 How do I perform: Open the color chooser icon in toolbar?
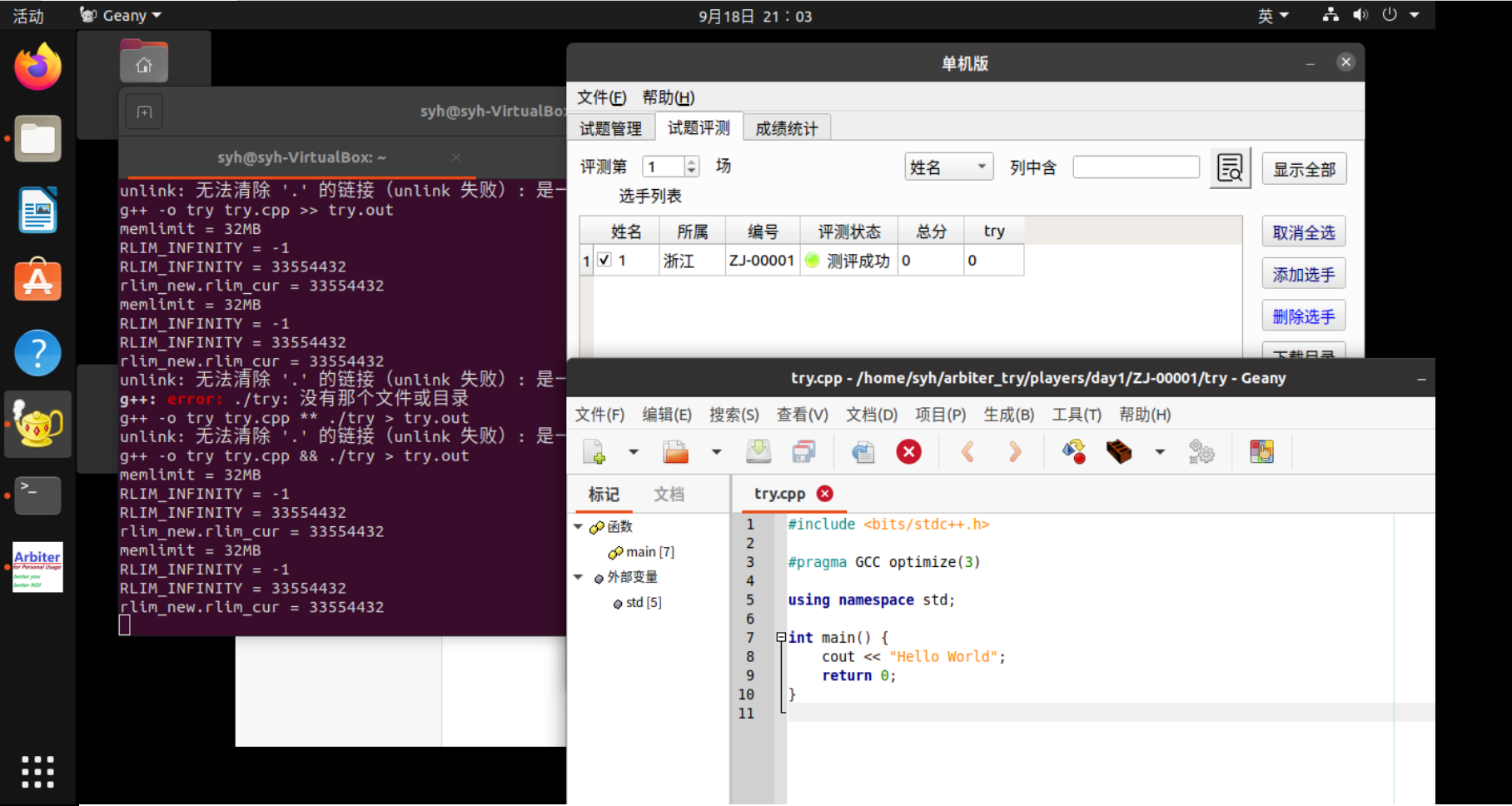point(1261,452)
